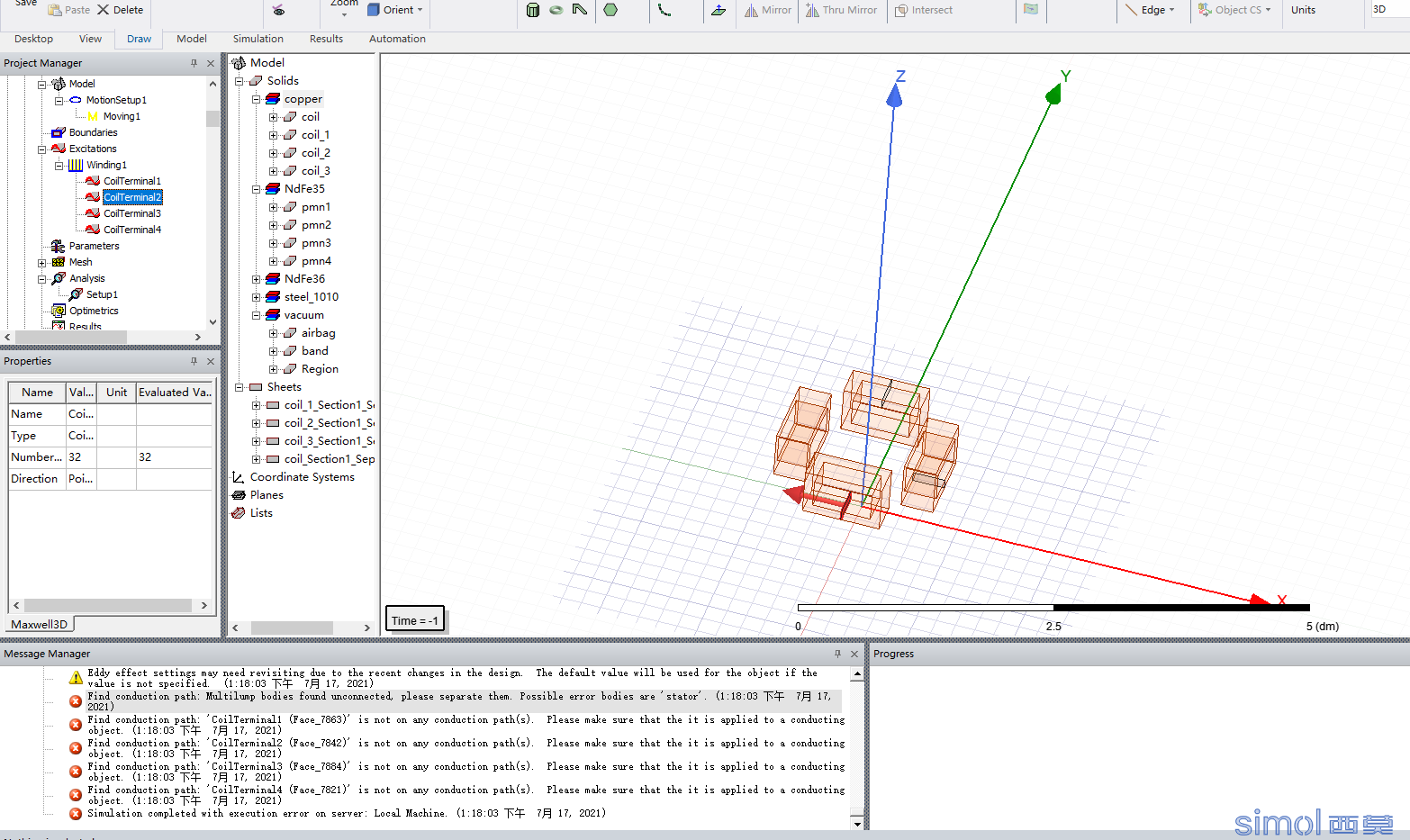Screen dimensions: 1410x840
Task: Click the Intersect tool
Action: (x=923, y=10)
